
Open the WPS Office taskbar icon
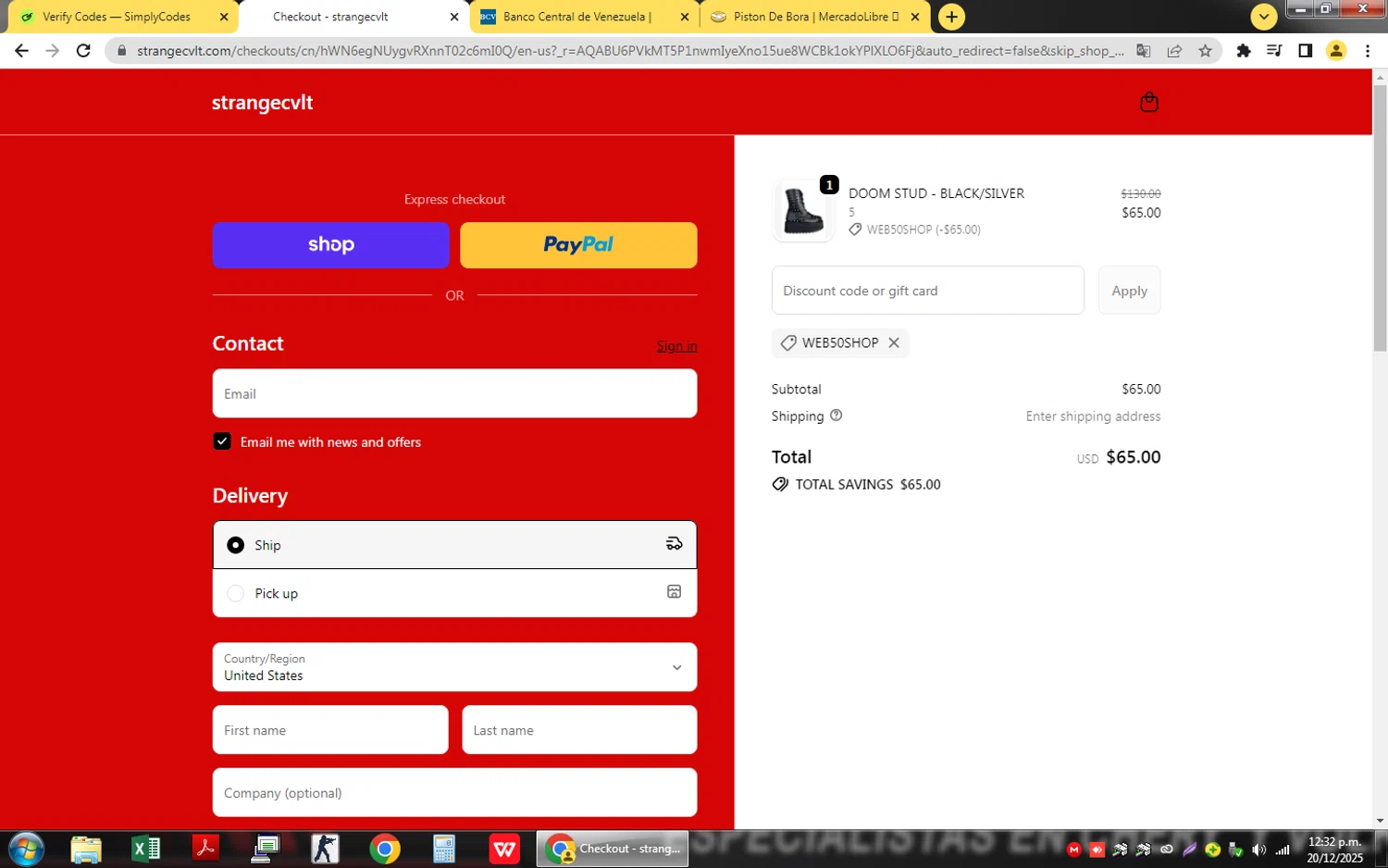point(504,849)
